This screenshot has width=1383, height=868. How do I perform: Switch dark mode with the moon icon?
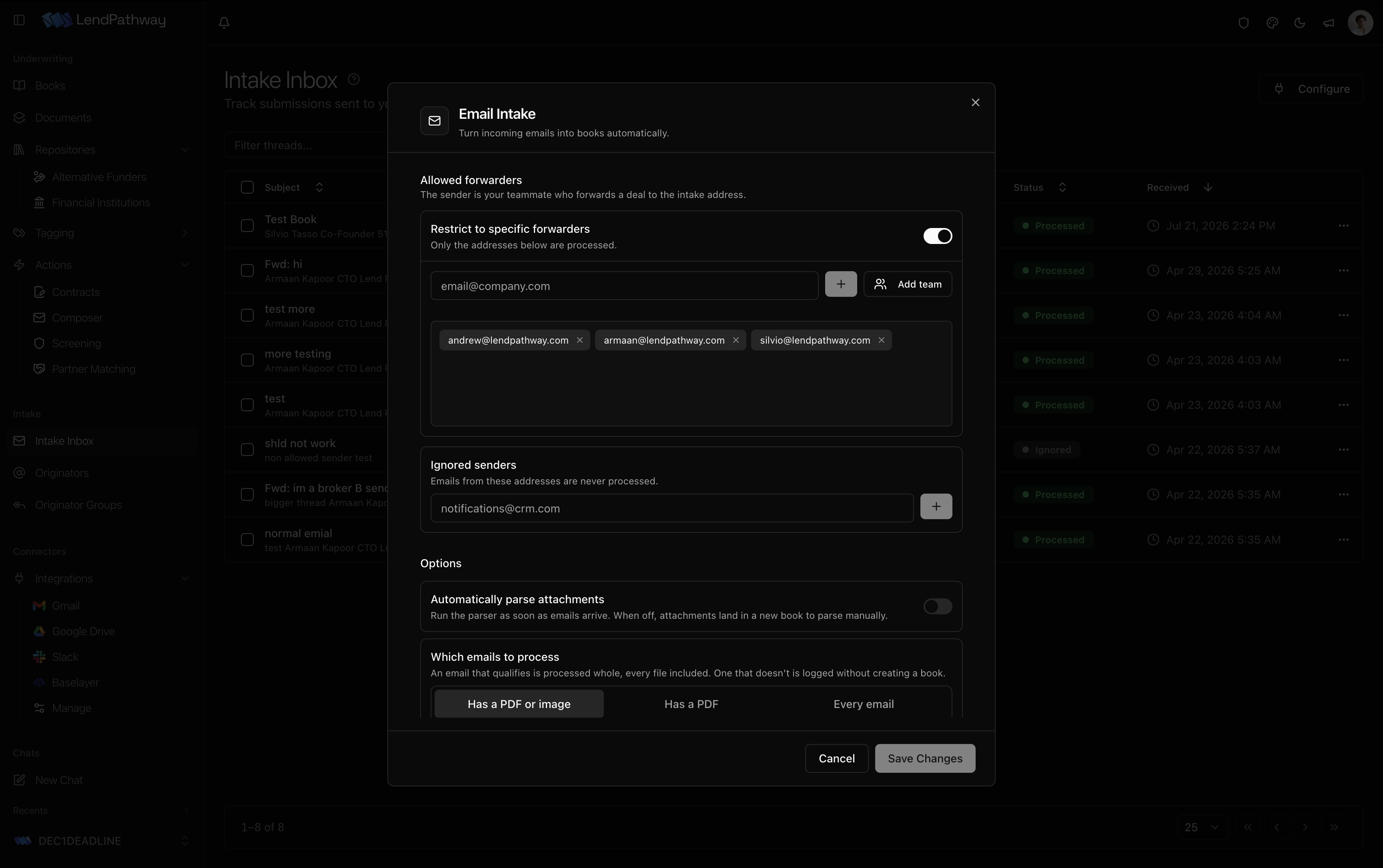(x=1300, y=23)
